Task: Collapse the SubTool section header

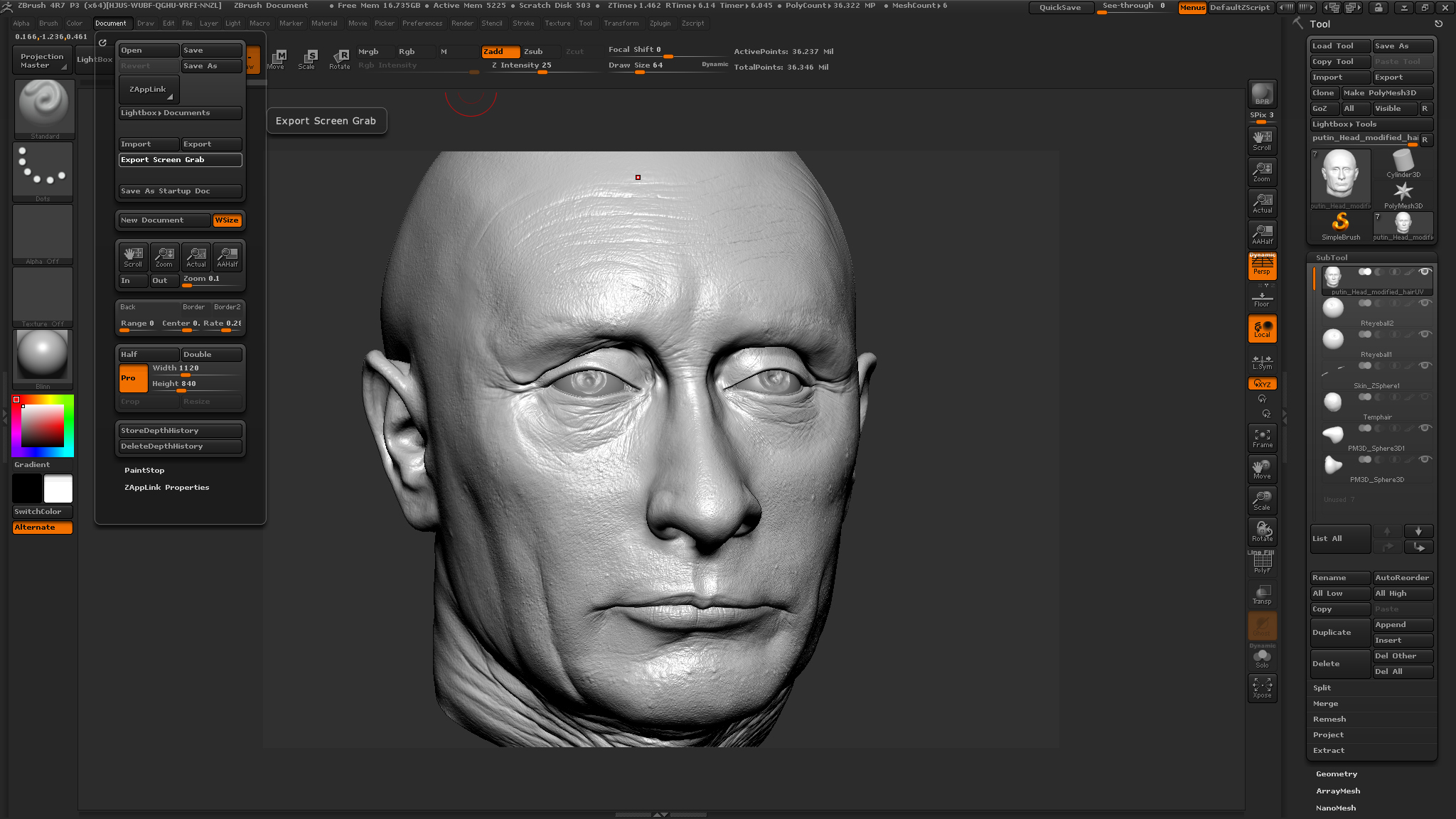Action: (x=1331, y=257)
